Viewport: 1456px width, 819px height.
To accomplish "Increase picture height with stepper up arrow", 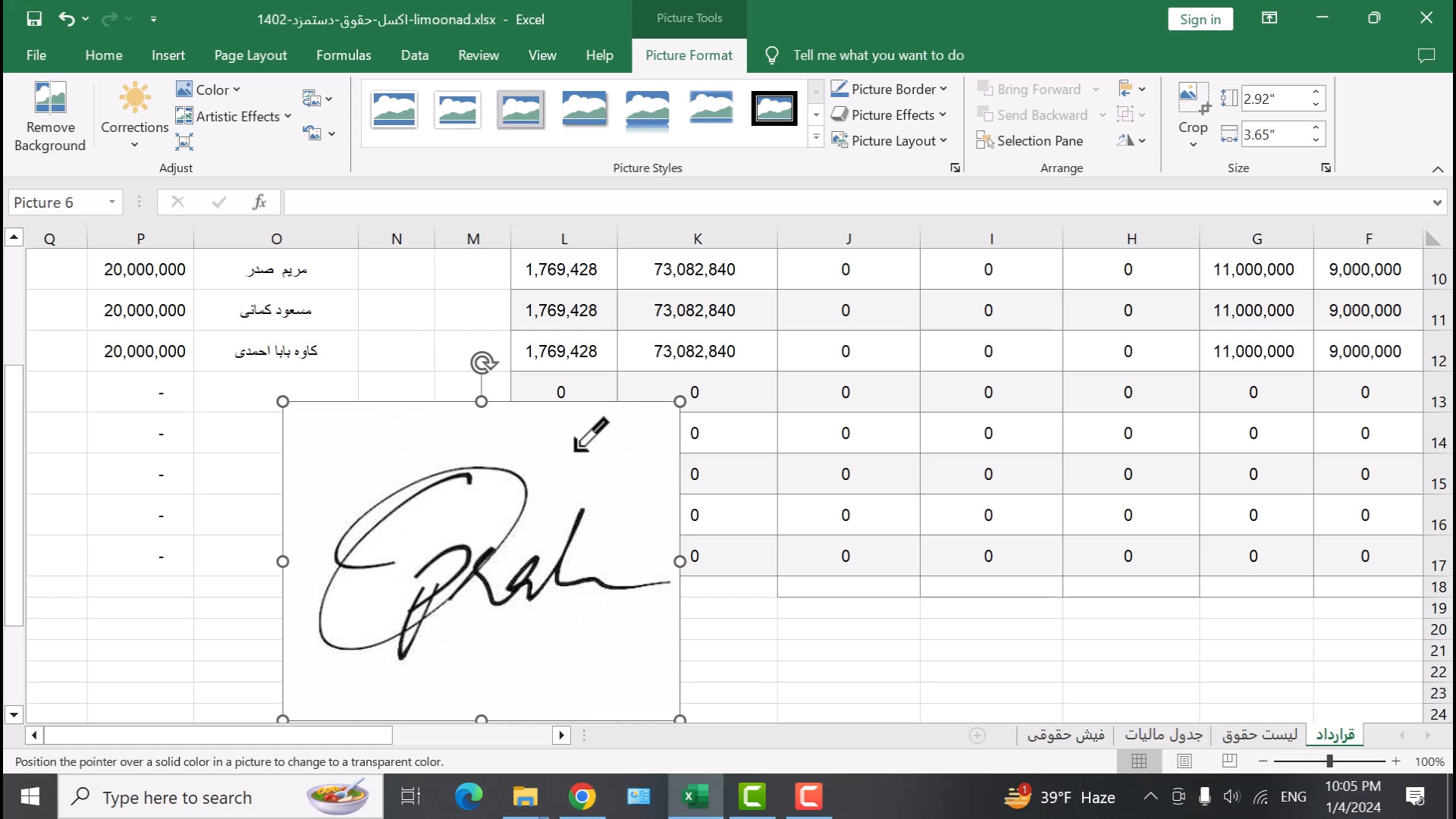I will coord(1316,92).
